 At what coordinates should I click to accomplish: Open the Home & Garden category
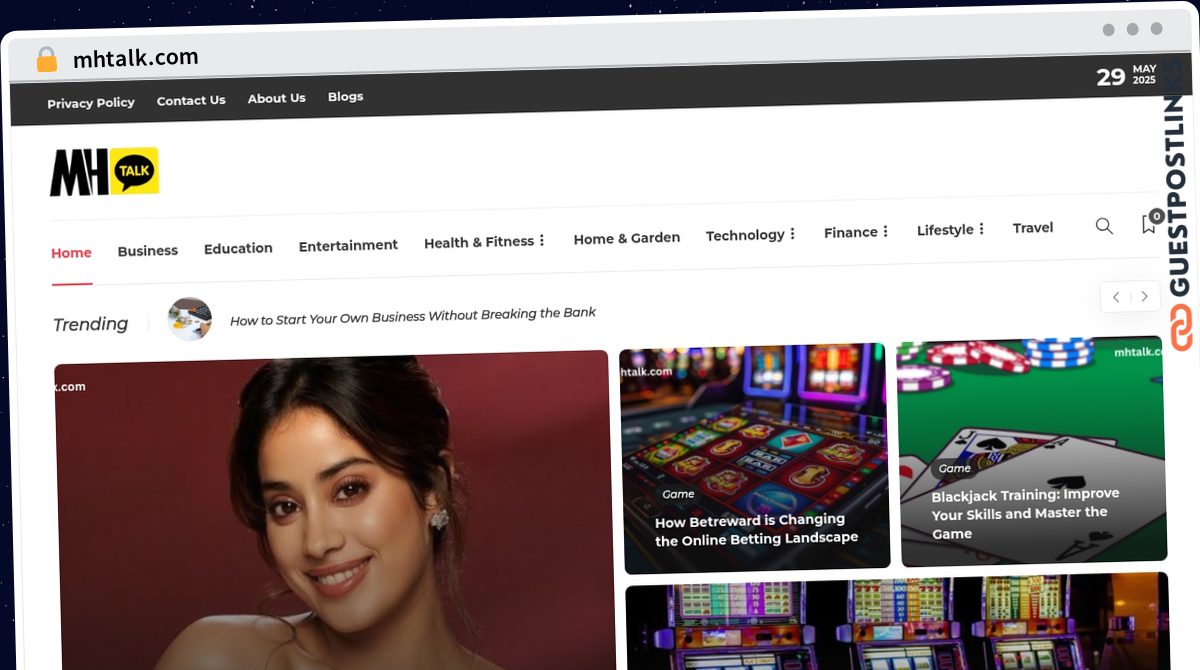pos(627,238)
